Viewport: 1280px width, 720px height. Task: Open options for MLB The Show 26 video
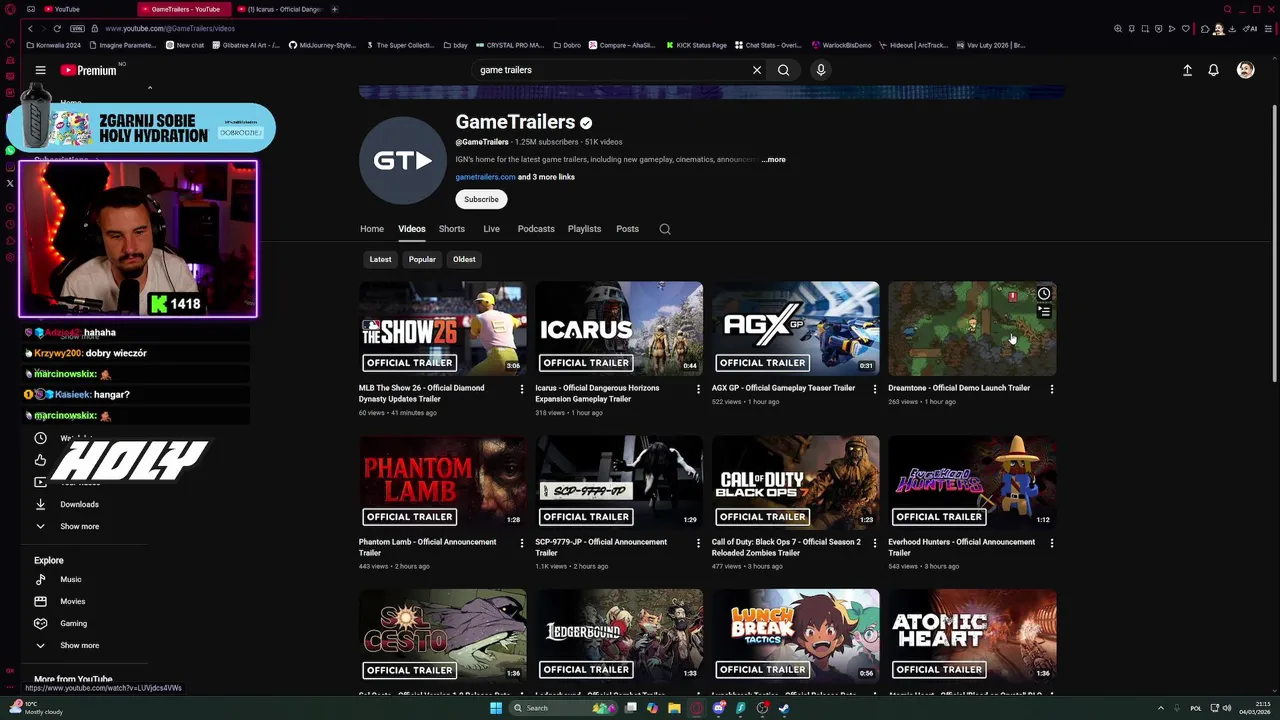click(x=522, y=389)
